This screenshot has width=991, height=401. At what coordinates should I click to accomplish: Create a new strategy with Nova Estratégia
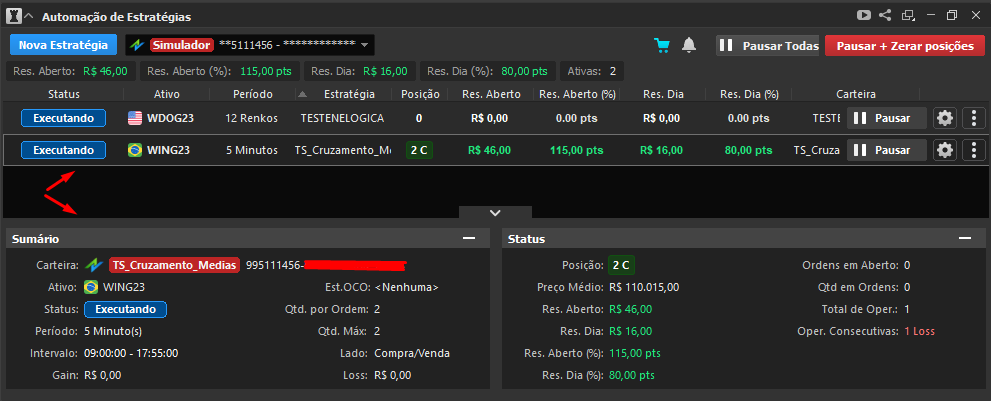[x=63, y=45]
